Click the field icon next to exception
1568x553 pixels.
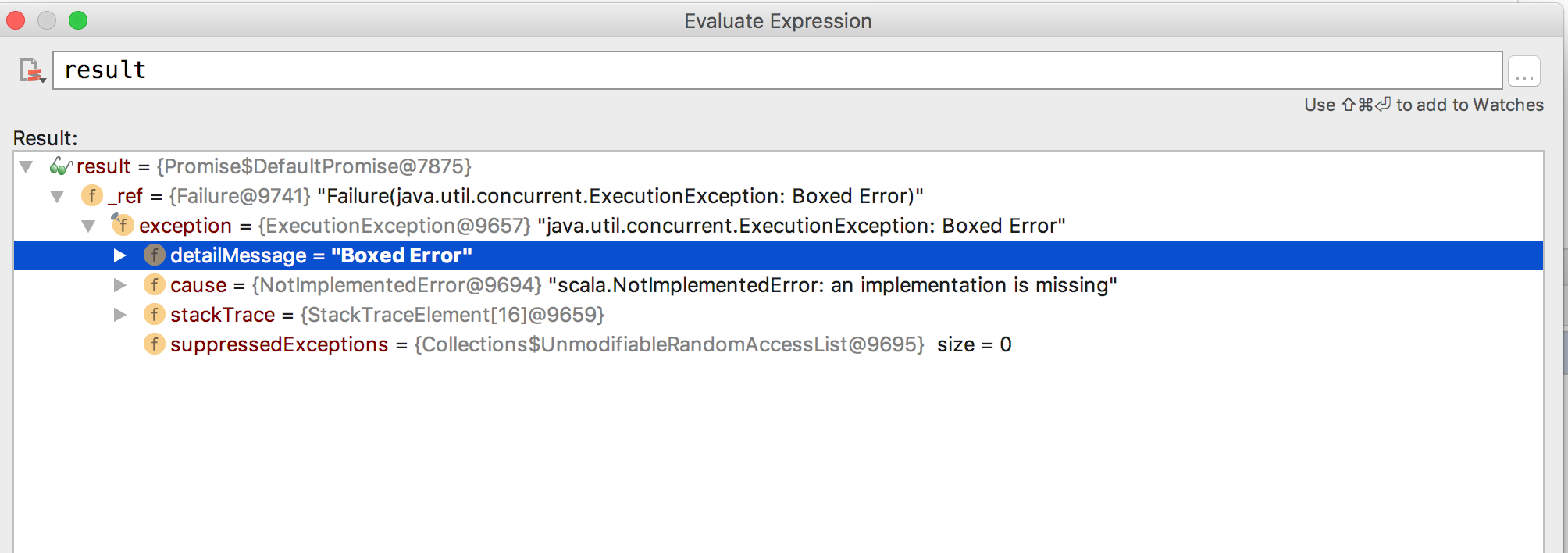[123, 225]
